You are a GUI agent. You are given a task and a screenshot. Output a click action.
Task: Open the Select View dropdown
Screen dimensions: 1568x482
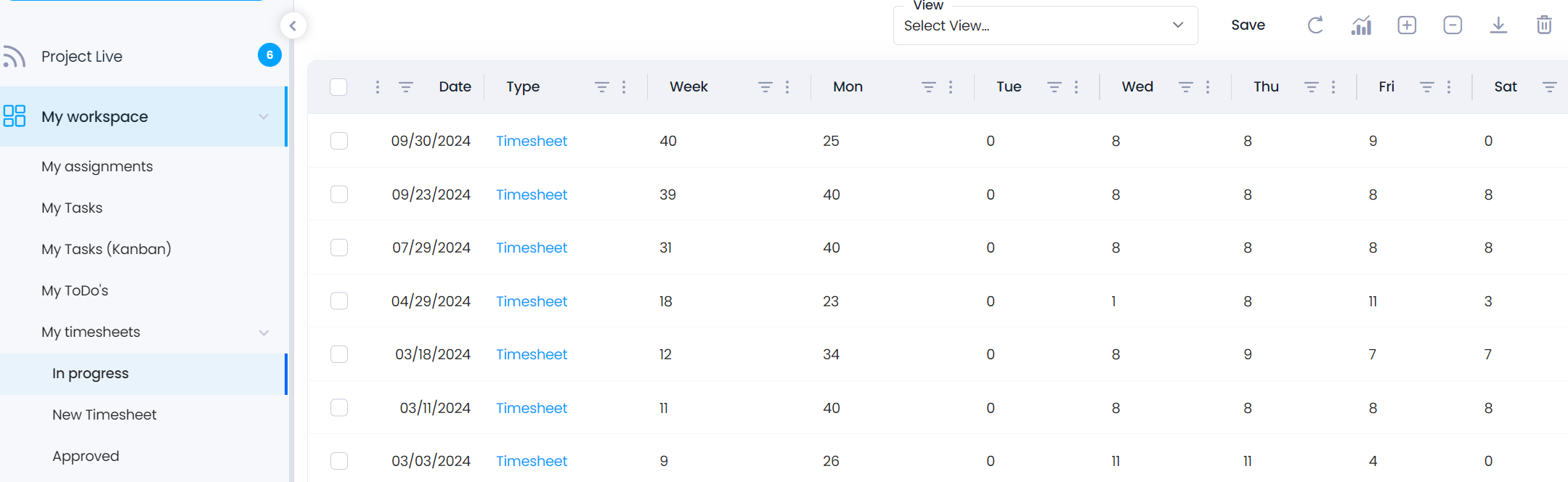[x=1045, y=25]
